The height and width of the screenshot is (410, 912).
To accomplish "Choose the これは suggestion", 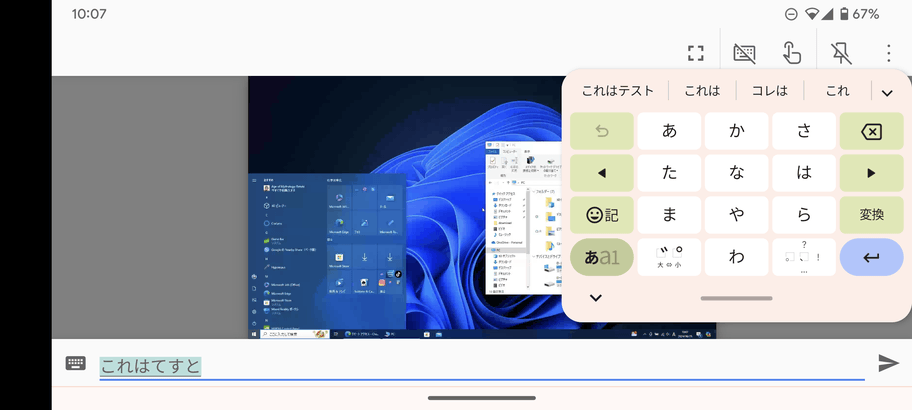I will (702, 91).
